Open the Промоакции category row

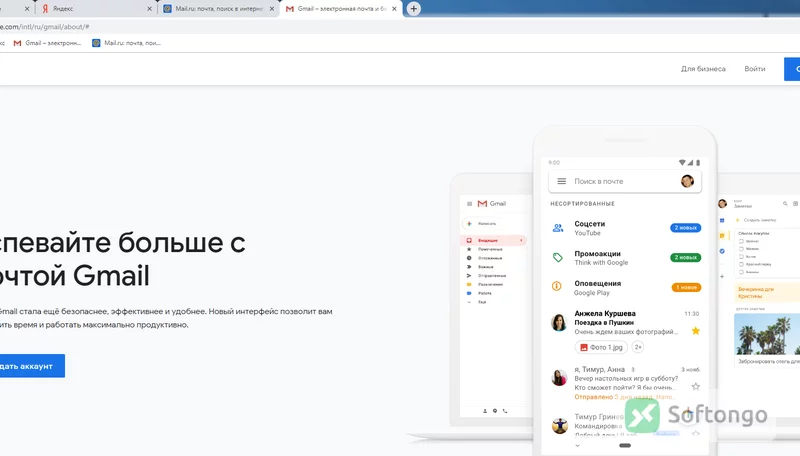pyautogui.click(x=626, y=258)
